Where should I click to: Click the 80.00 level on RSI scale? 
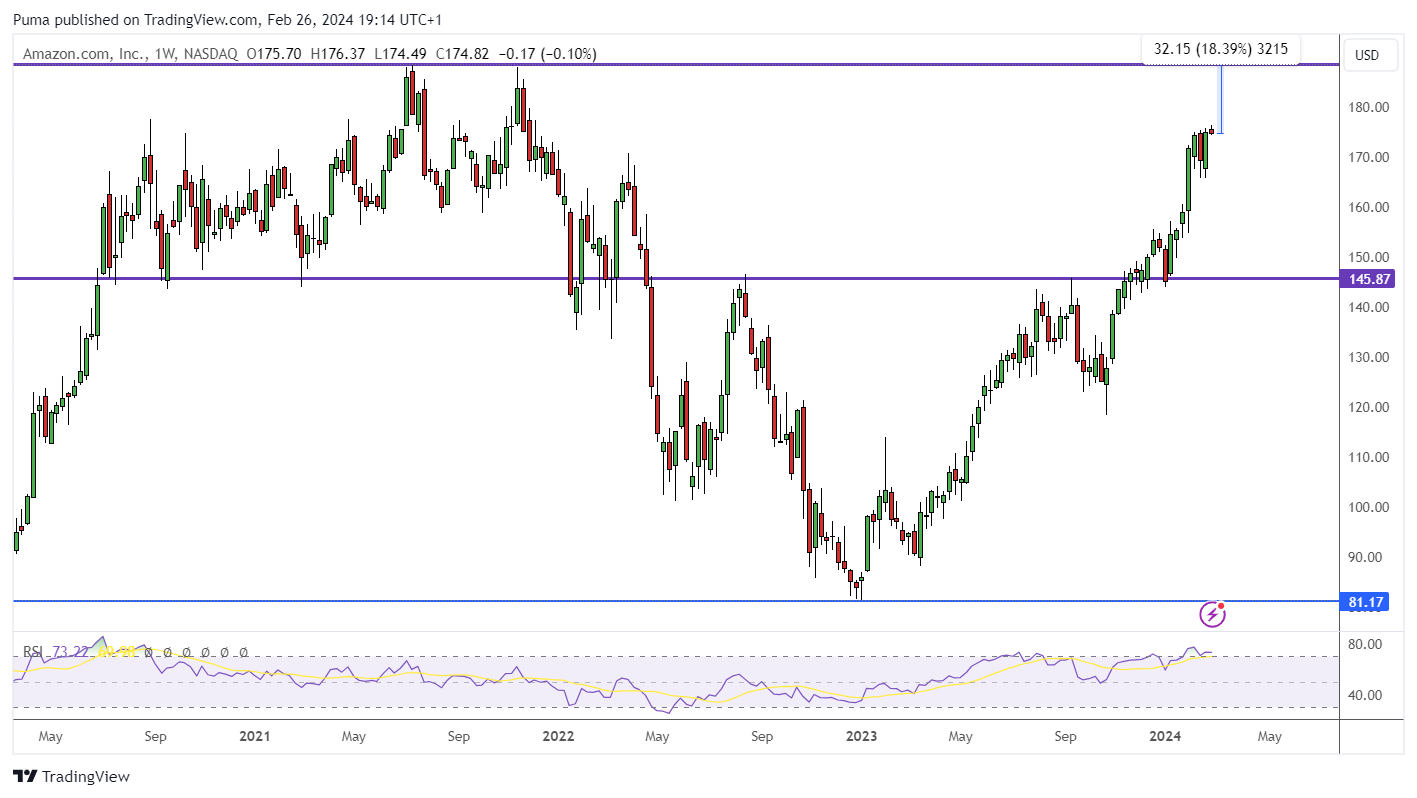pyautogui.click(x=1364, y=644)
